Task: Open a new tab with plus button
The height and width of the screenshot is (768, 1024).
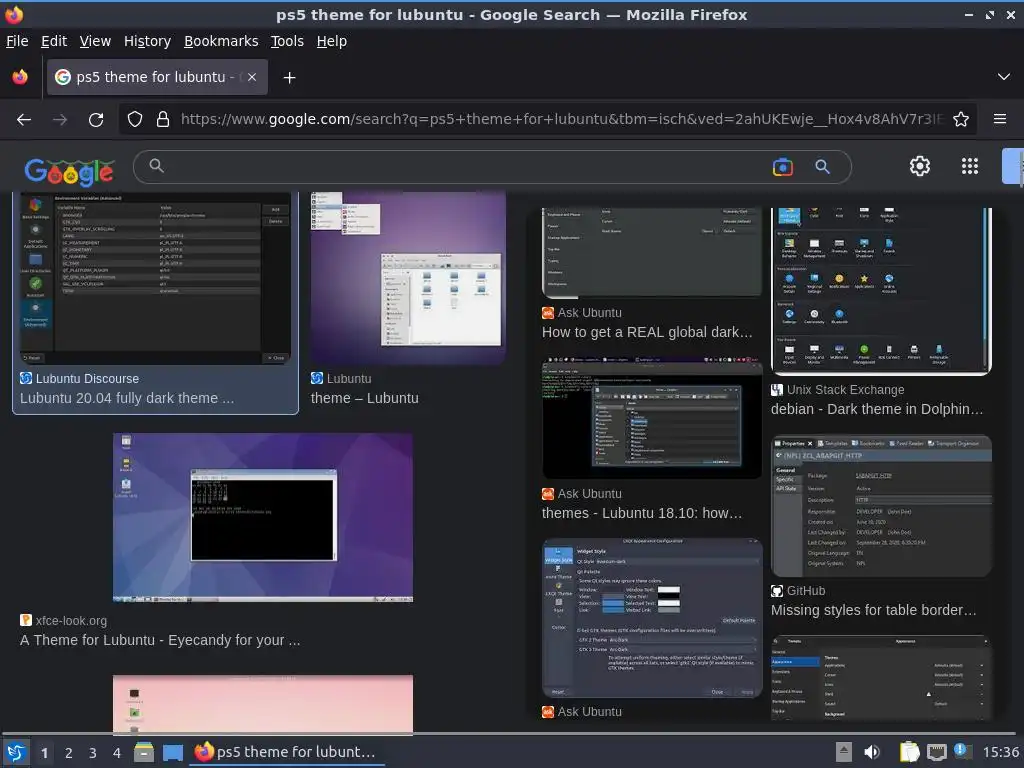Action: (x=289, y=78)
